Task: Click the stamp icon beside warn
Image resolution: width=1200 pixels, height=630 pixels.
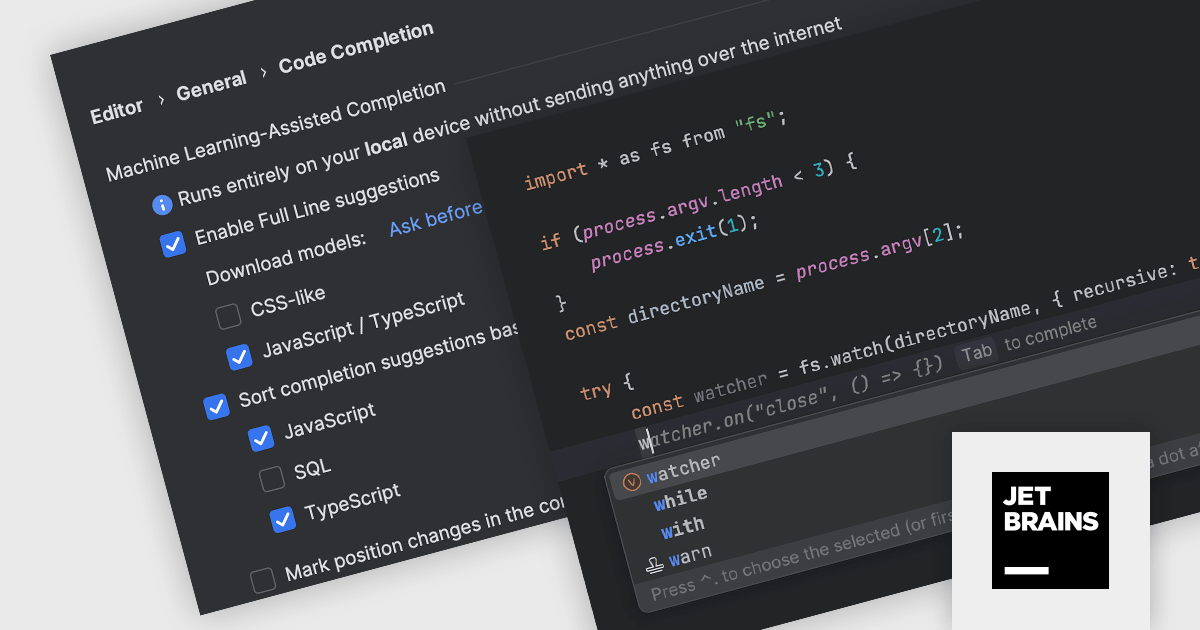Action: (655, 565)
